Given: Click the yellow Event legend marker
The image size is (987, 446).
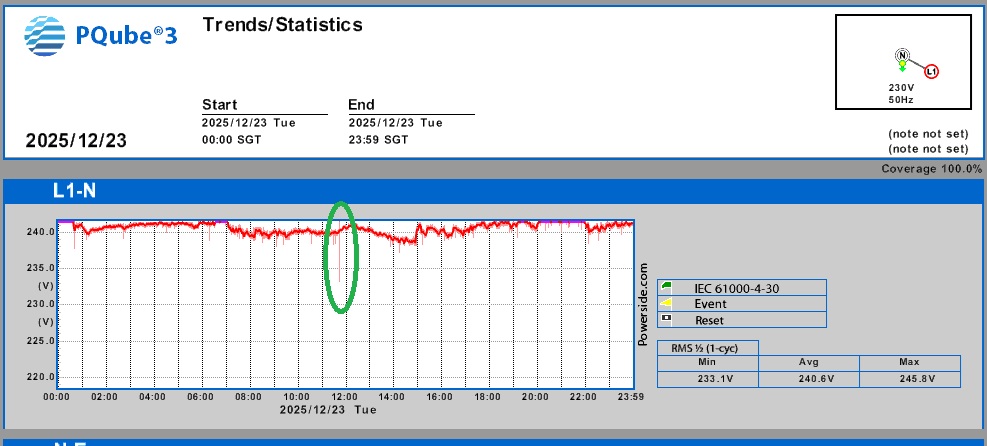Looking at the screenshot, I should (x=668, y=304).
